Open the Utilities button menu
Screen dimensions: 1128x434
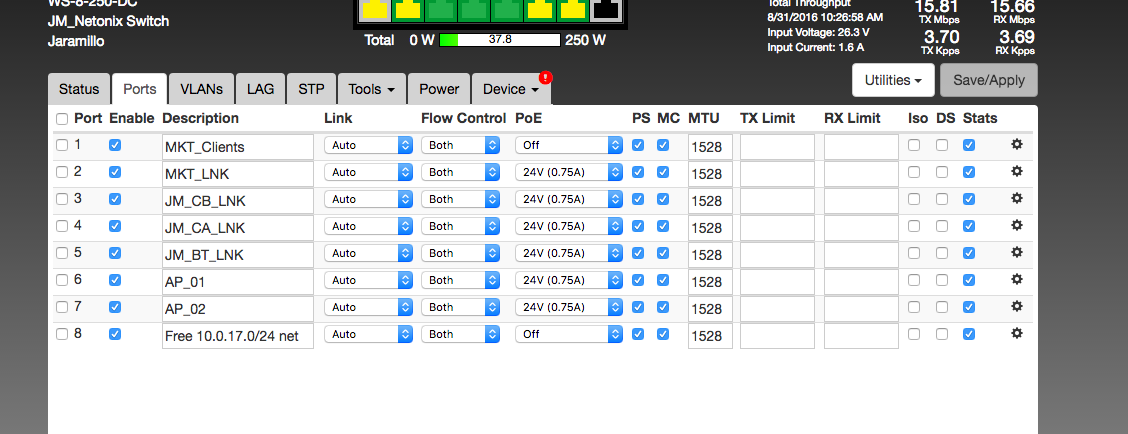(x=893, y=80)
